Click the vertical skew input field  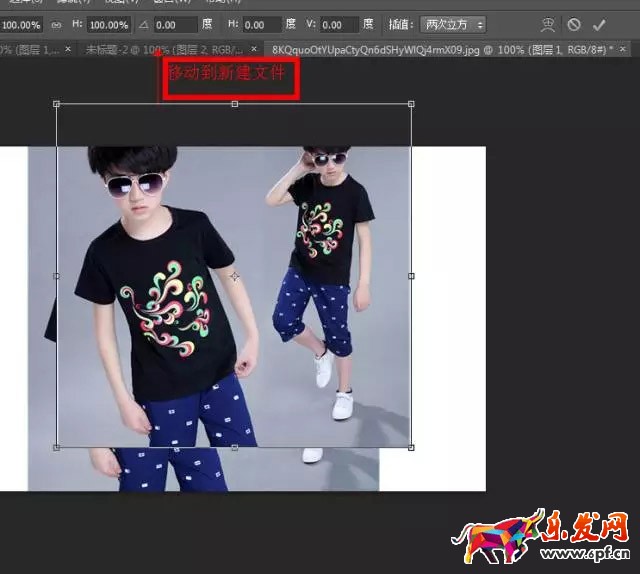coord(340,24)
